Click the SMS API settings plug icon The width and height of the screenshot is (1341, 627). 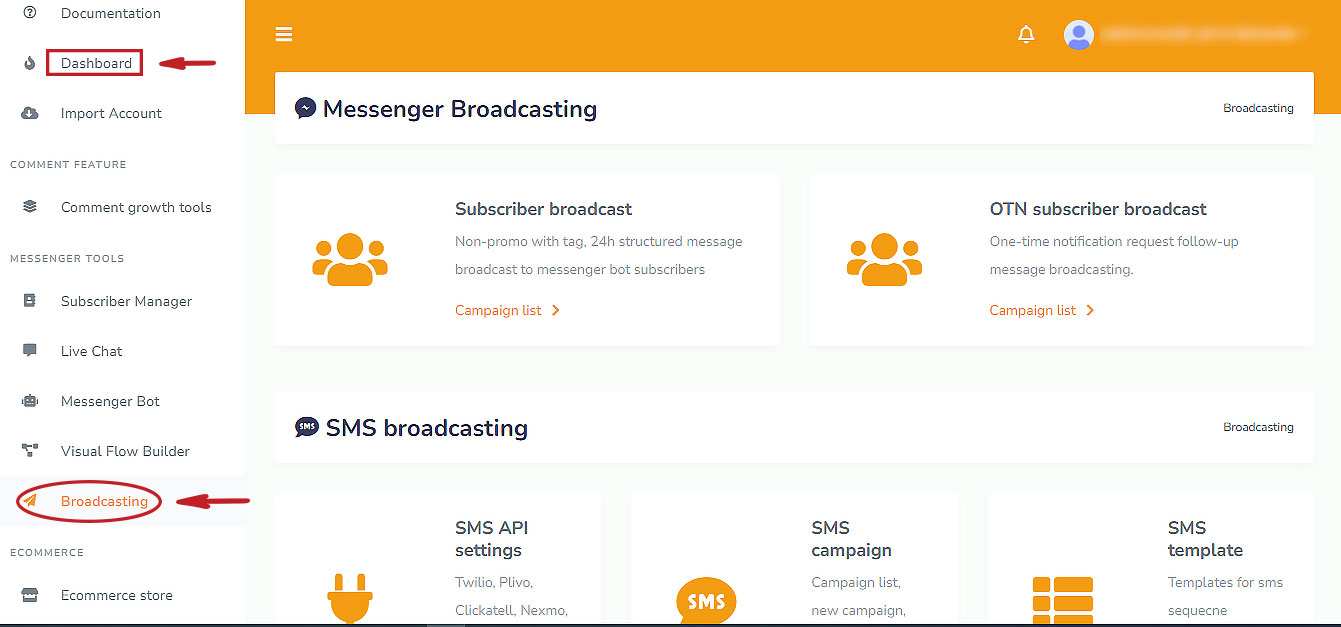(x=349, y=596)
